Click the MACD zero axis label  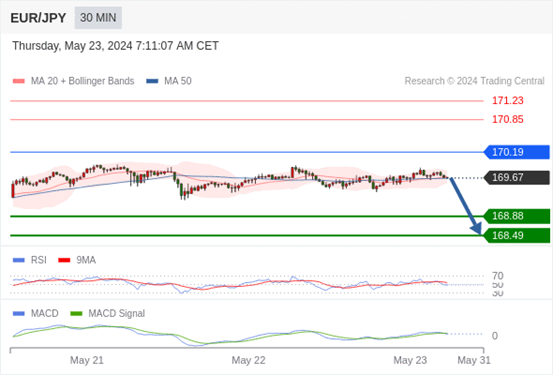tap(495, 336)
